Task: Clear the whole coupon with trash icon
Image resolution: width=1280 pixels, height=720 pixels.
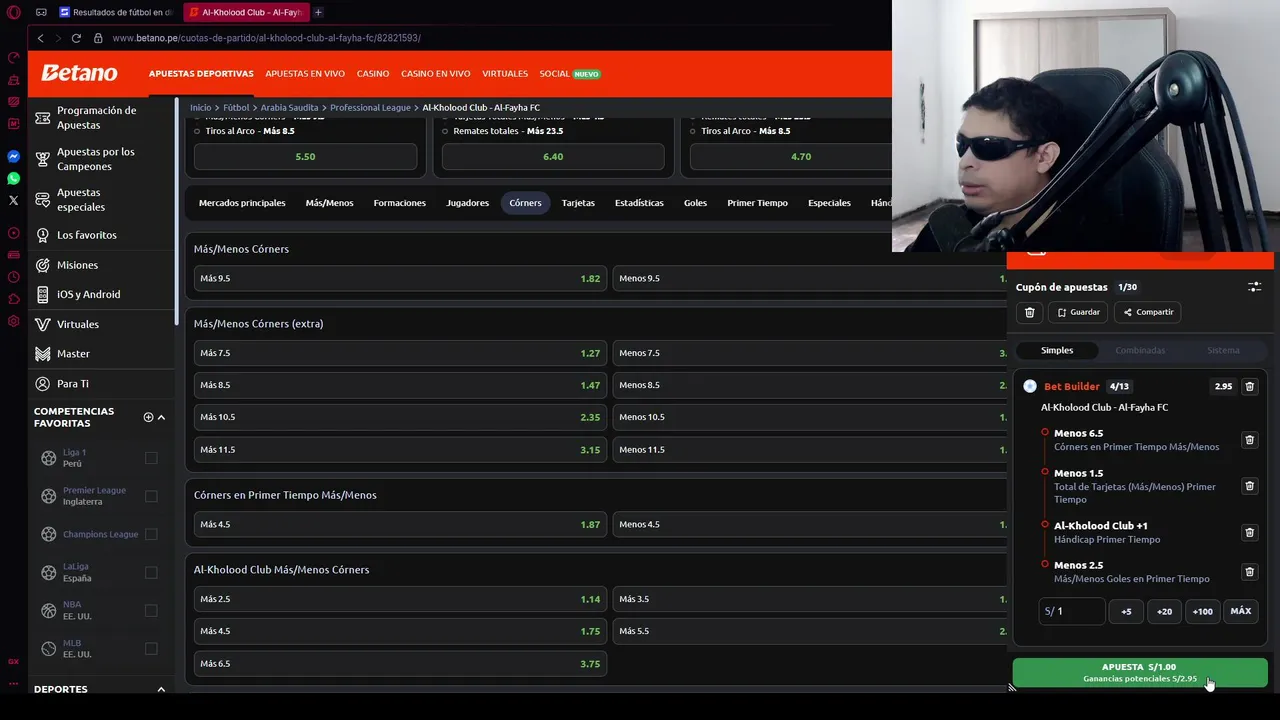Action: click(x=1030, y=312)
